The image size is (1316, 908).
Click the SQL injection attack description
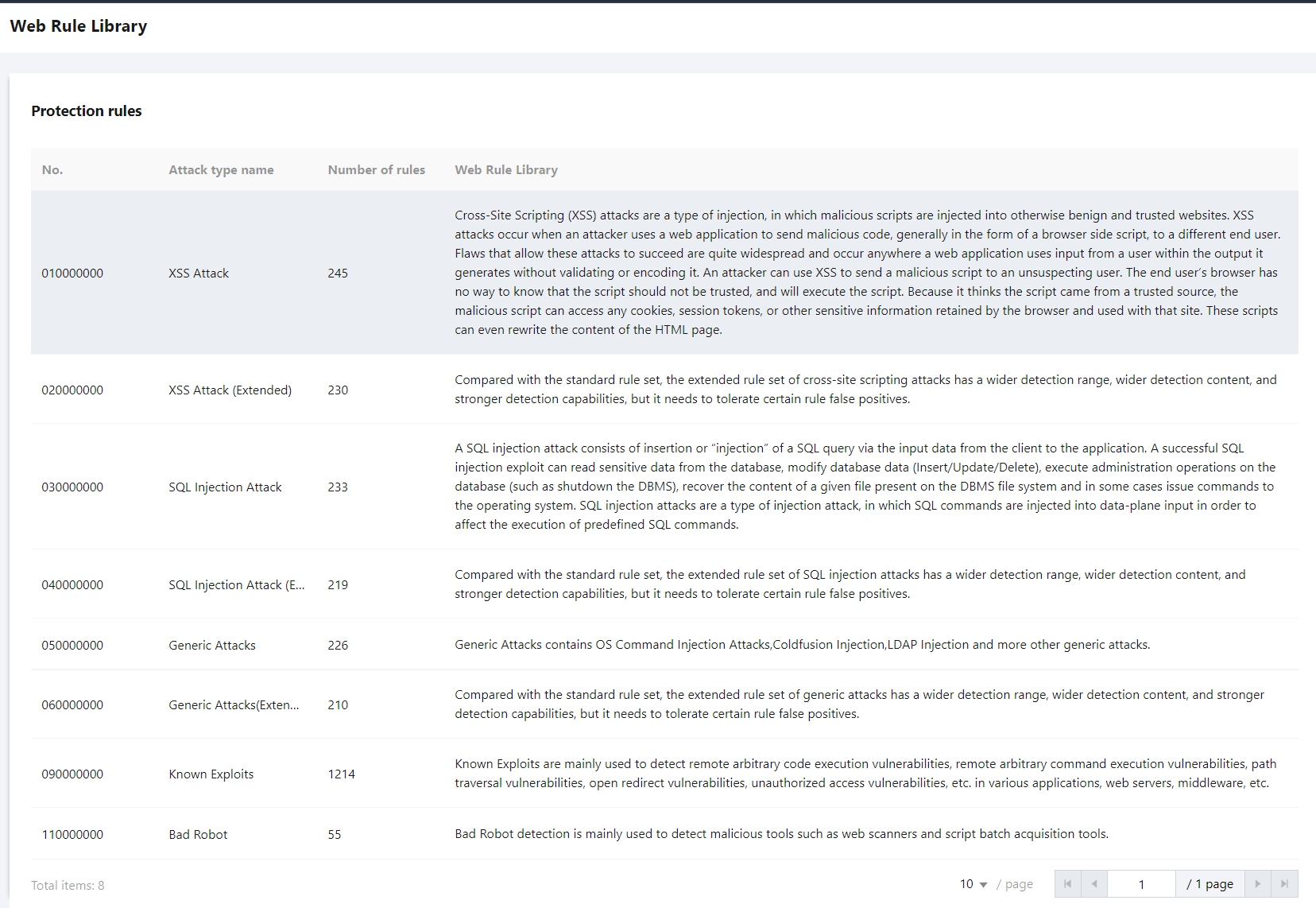pos(865,486)
